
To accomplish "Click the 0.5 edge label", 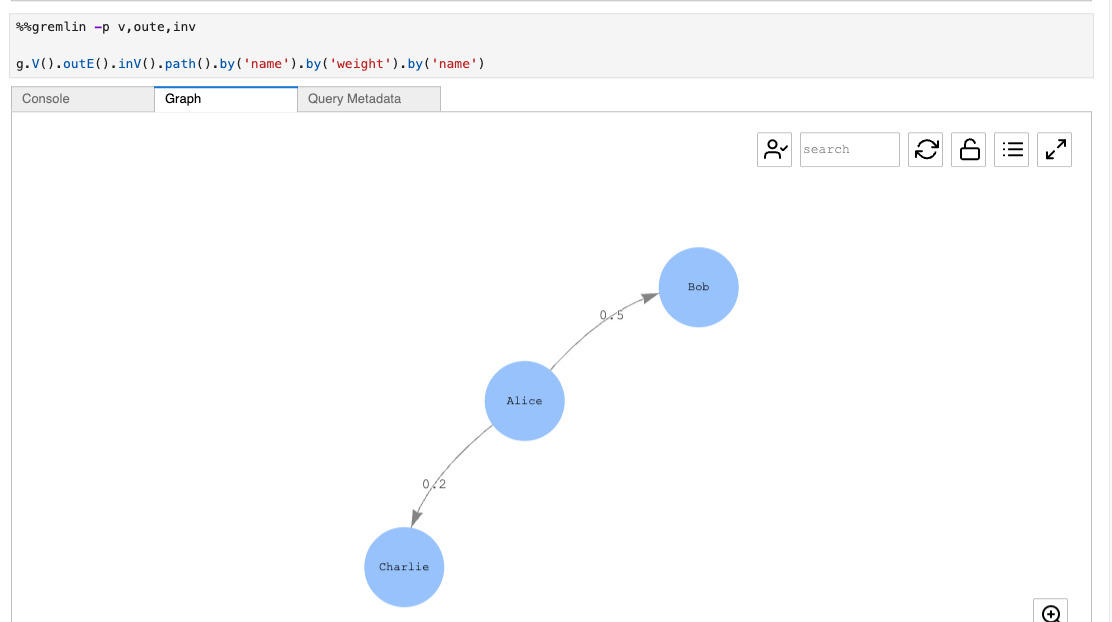I will [x=612, y=315].
